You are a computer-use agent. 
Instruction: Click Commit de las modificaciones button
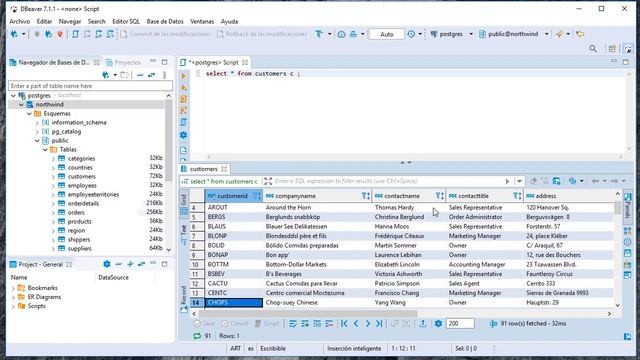(166, 34)
